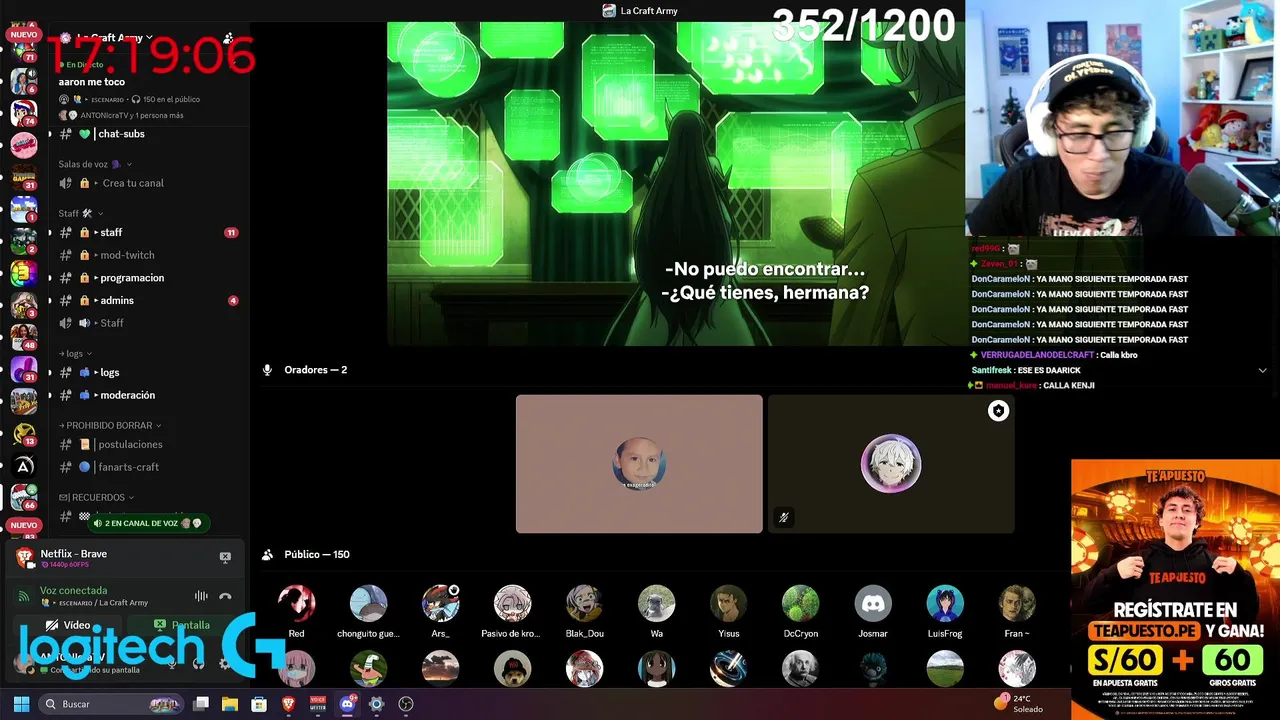Open Task View on taskbar
Viewport: 1280px width, 720px height.
tap(201, 704)
